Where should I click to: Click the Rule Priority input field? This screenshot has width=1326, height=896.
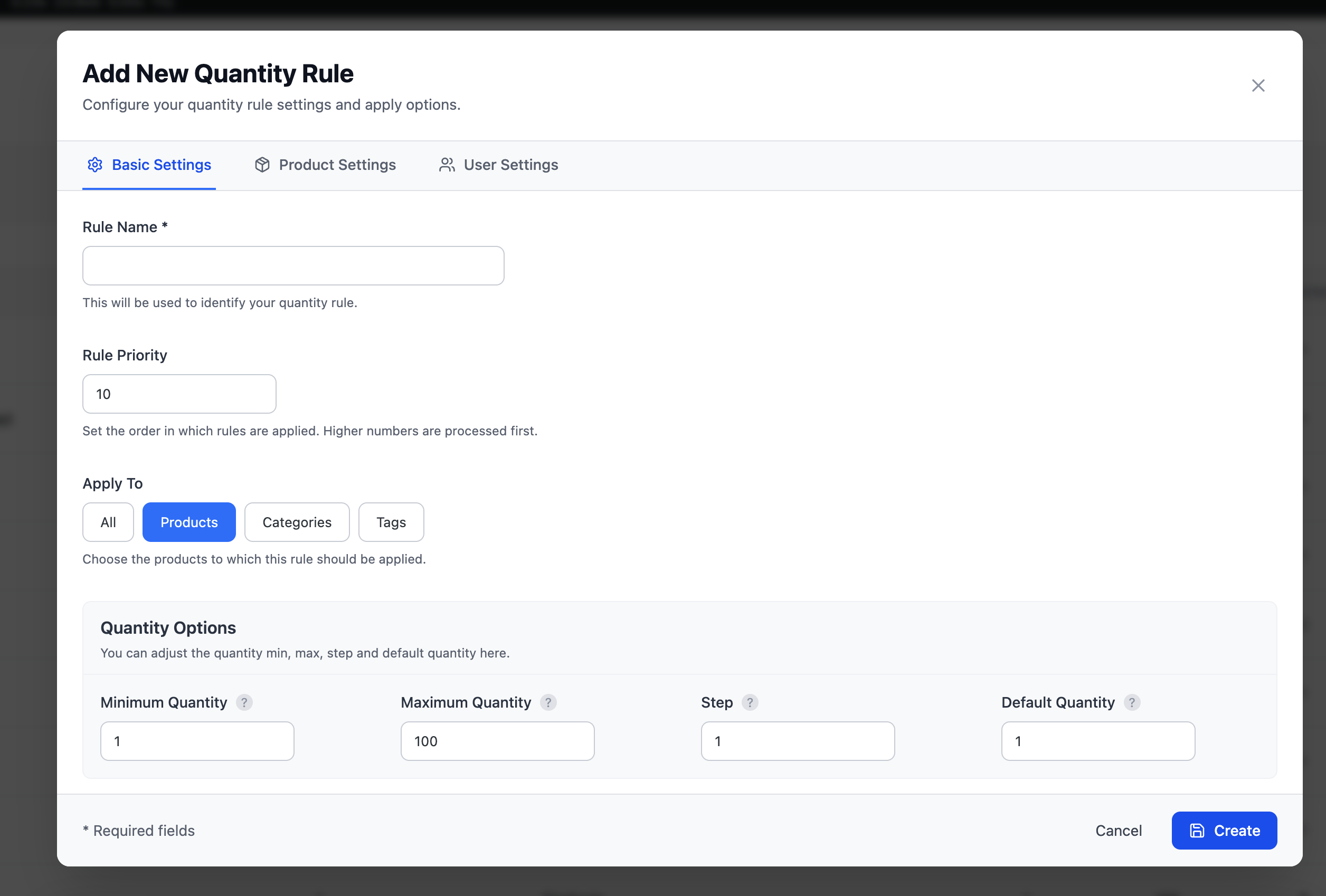tap(179, 394)
